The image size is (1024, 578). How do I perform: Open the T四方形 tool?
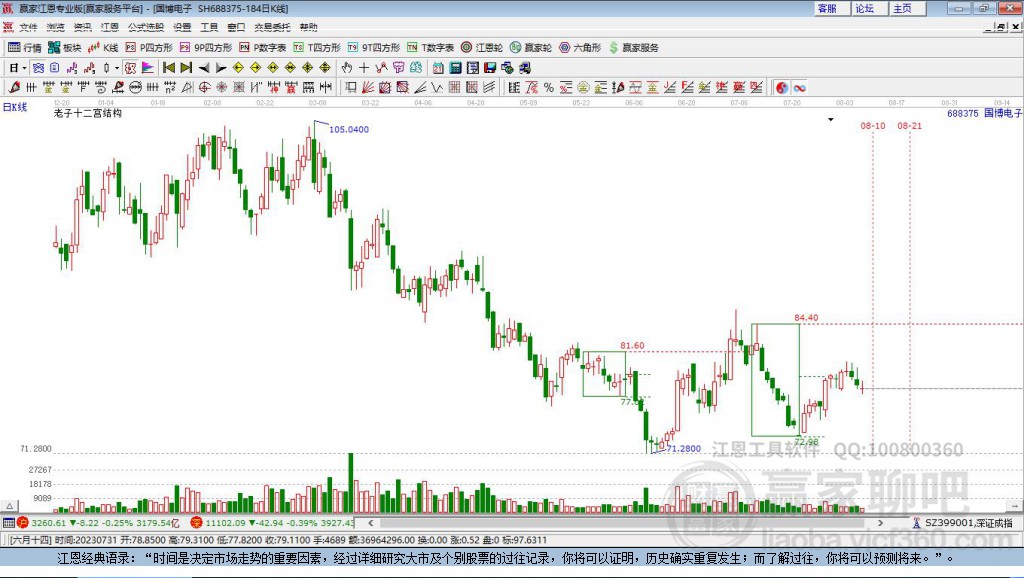[x=317, y=48]
